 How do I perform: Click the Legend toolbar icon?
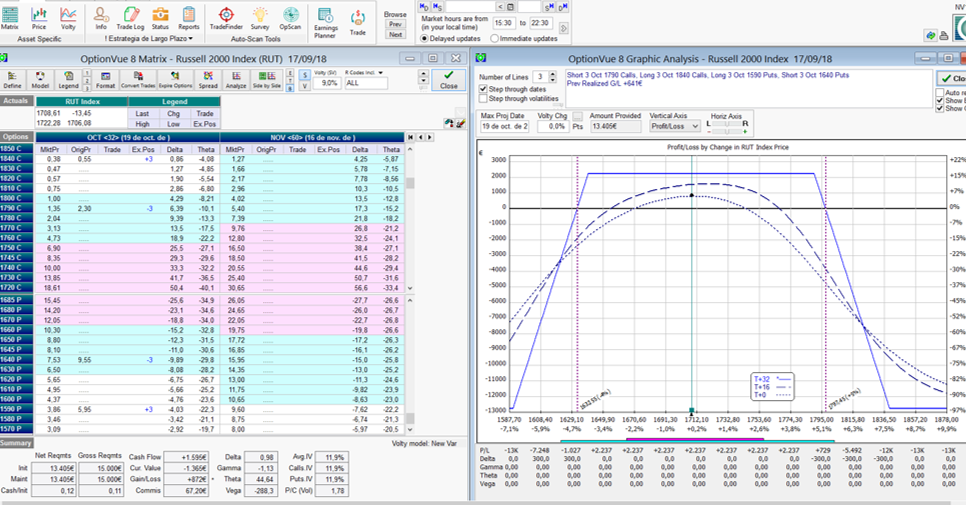pos(68,79)
